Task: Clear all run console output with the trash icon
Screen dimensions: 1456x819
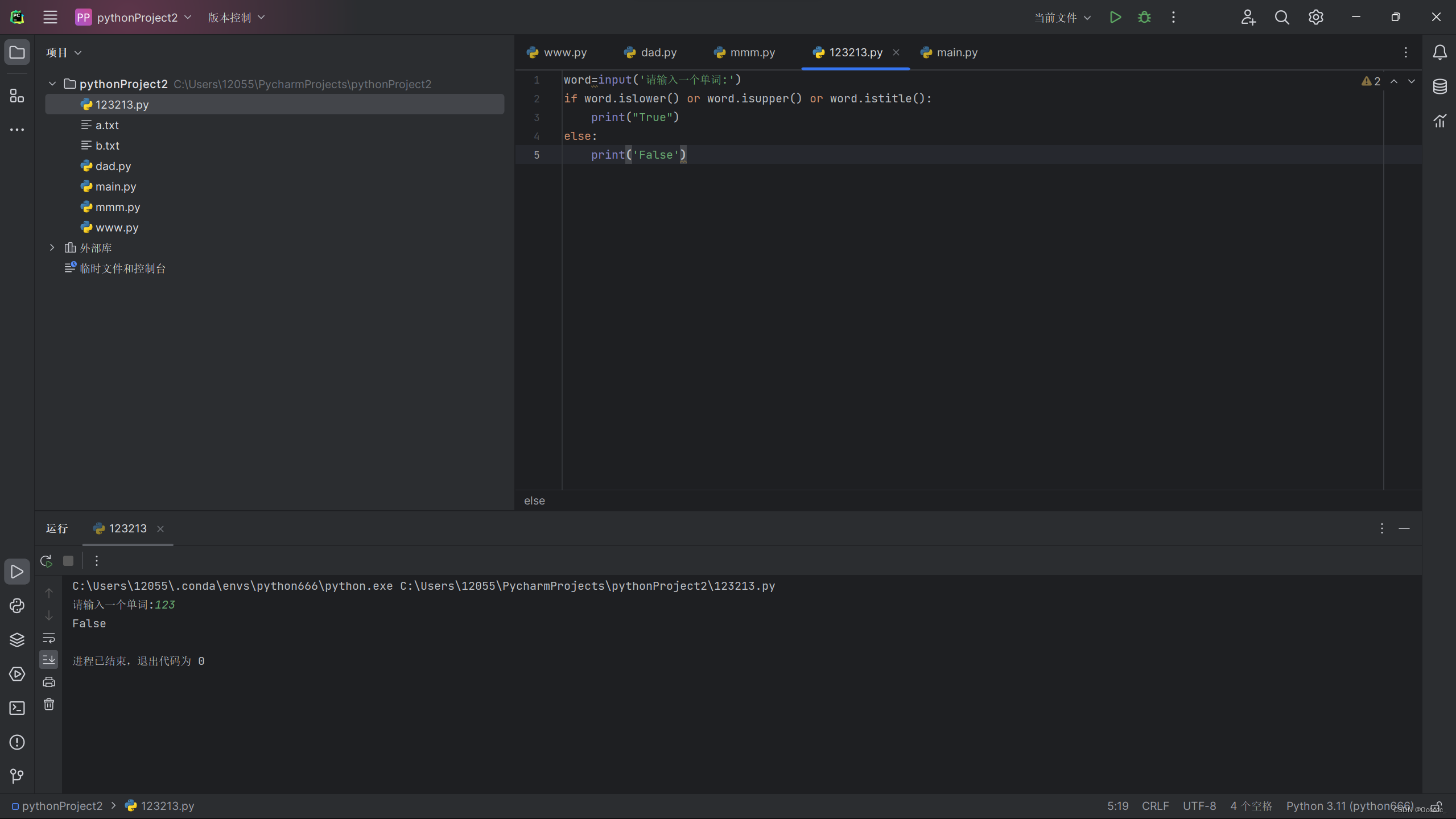Action: coord(49,704)
